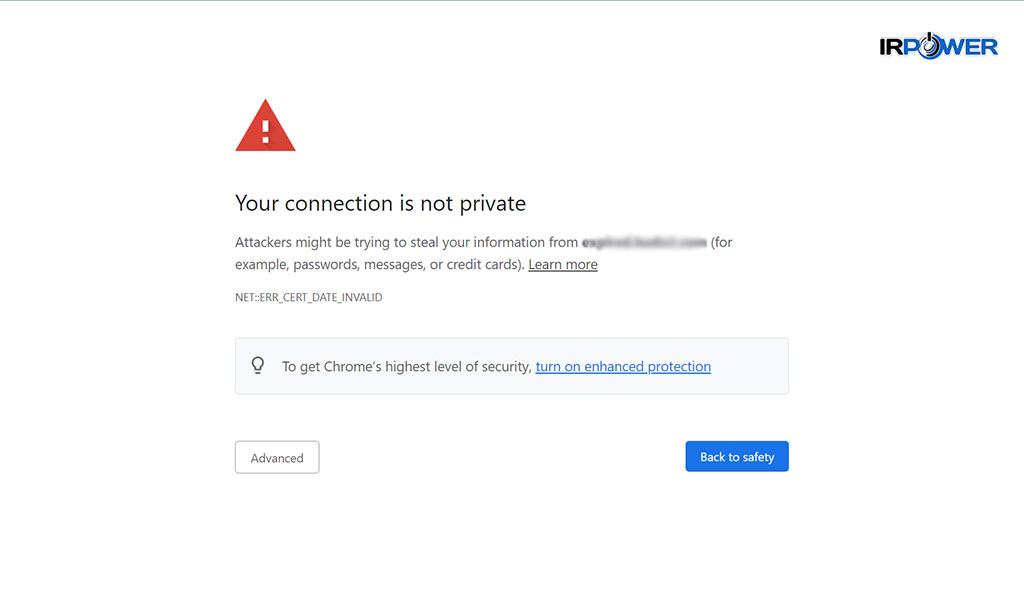Select the NET::ERR_CERT_DATE_INVALID error code

click(x=308, y=296)
